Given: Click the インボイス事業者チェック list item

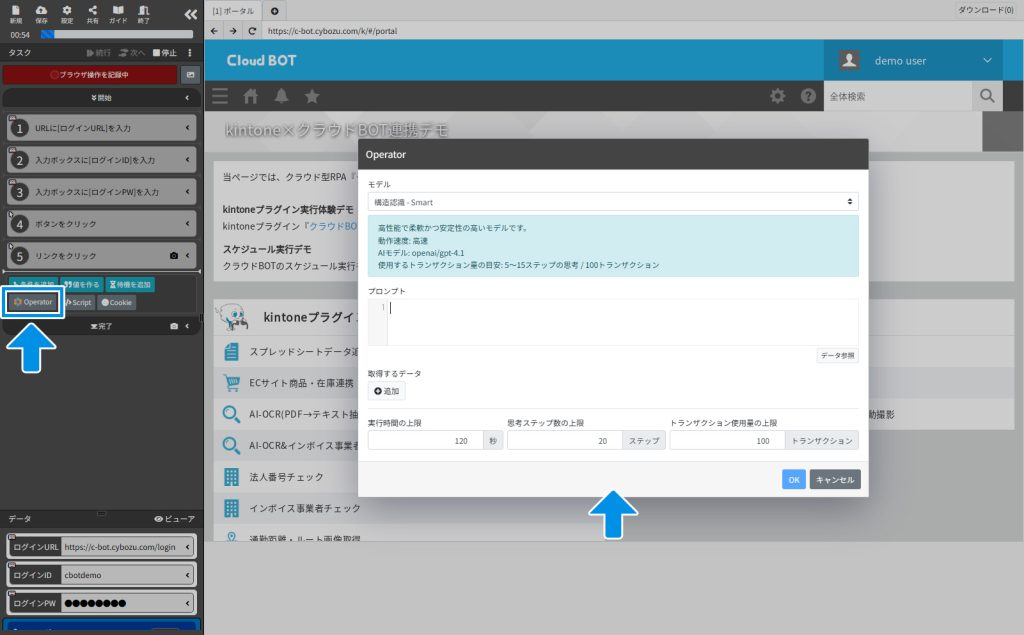Looking at the screenshot, I should 304,508.
